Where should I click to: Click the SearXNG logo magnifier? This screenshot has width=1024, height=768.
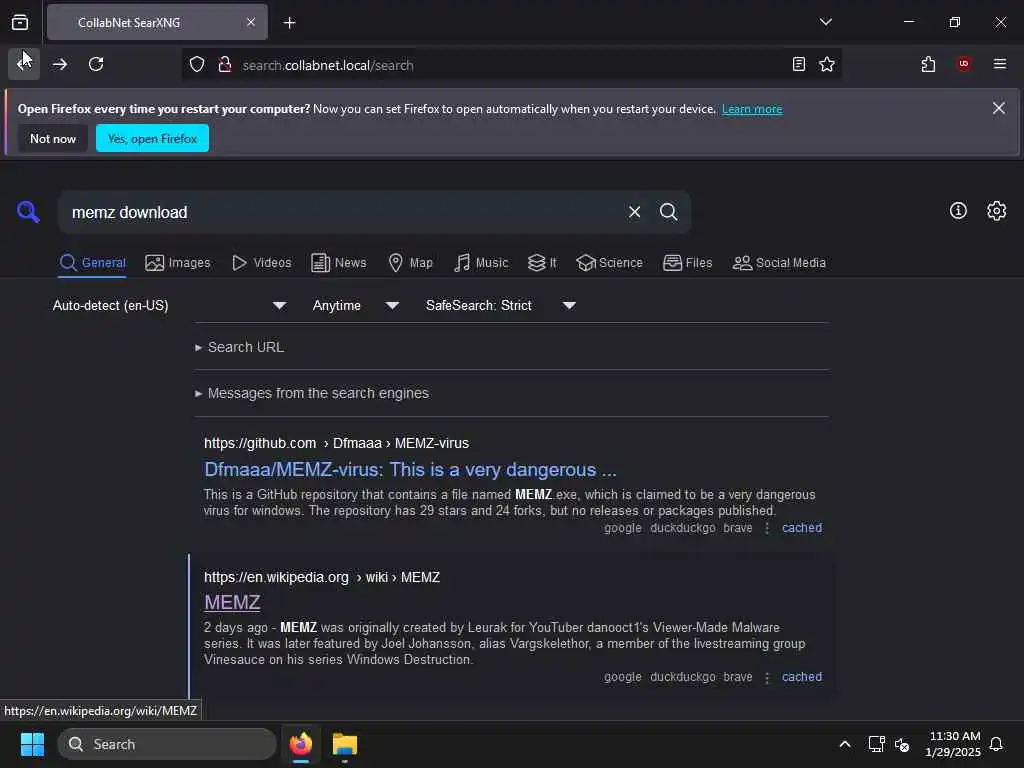(x=28, y=212)
